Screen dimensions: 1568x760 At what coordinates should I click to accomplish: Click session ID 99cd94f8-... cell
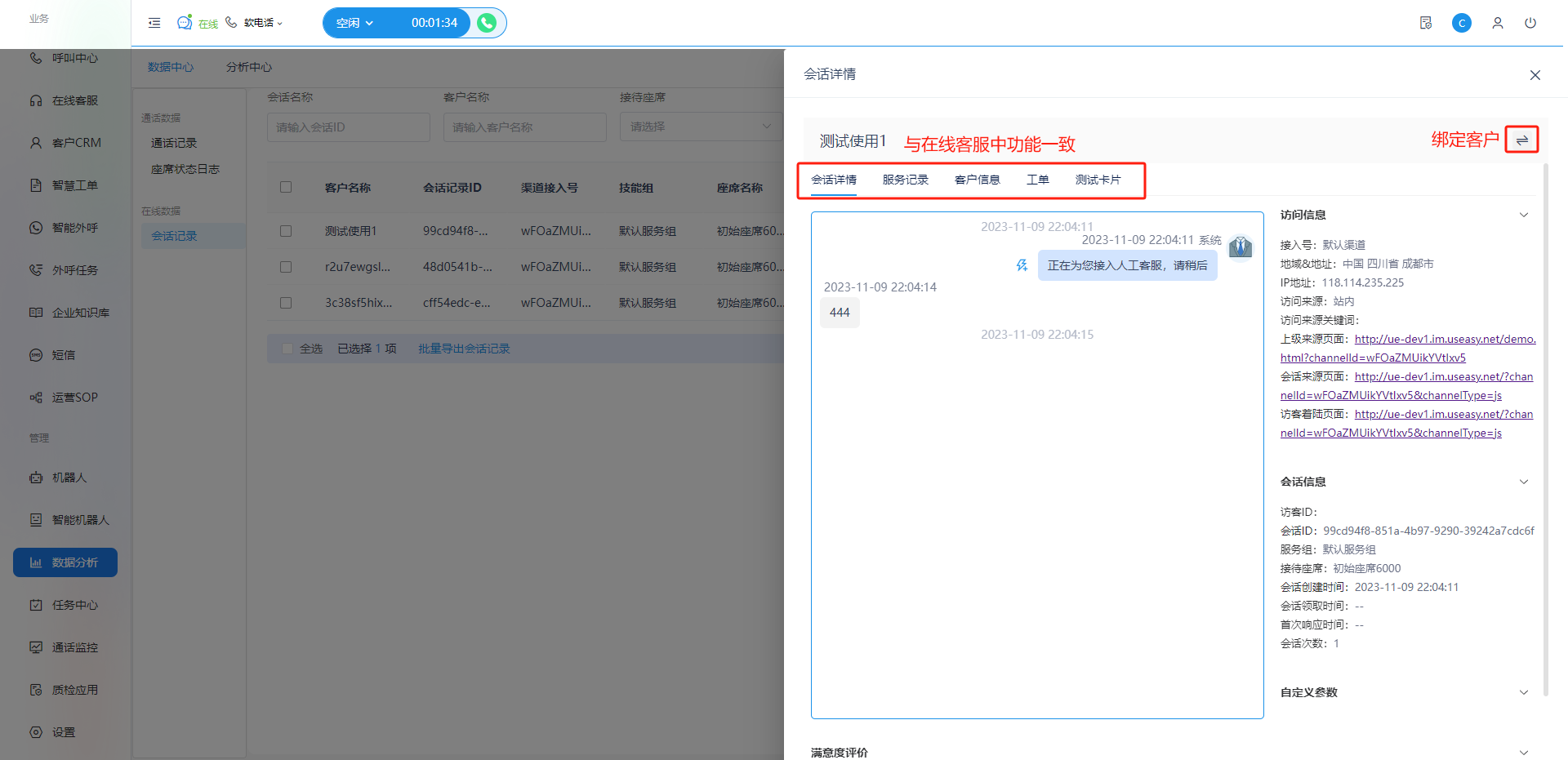tap(456, 231)
